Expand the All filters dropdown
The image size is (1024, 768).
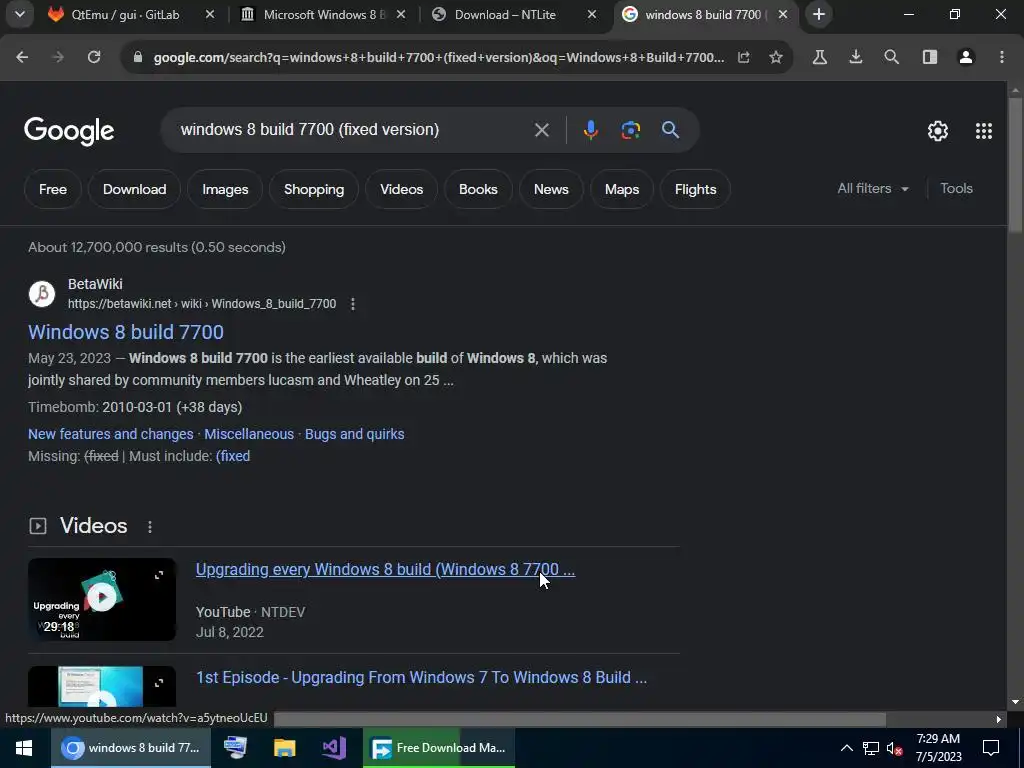873,188
